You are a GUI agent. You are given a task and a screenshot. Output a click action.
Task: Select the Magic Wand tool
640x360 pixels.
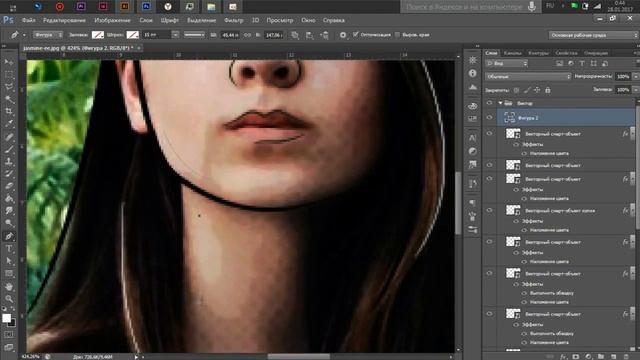9,99
